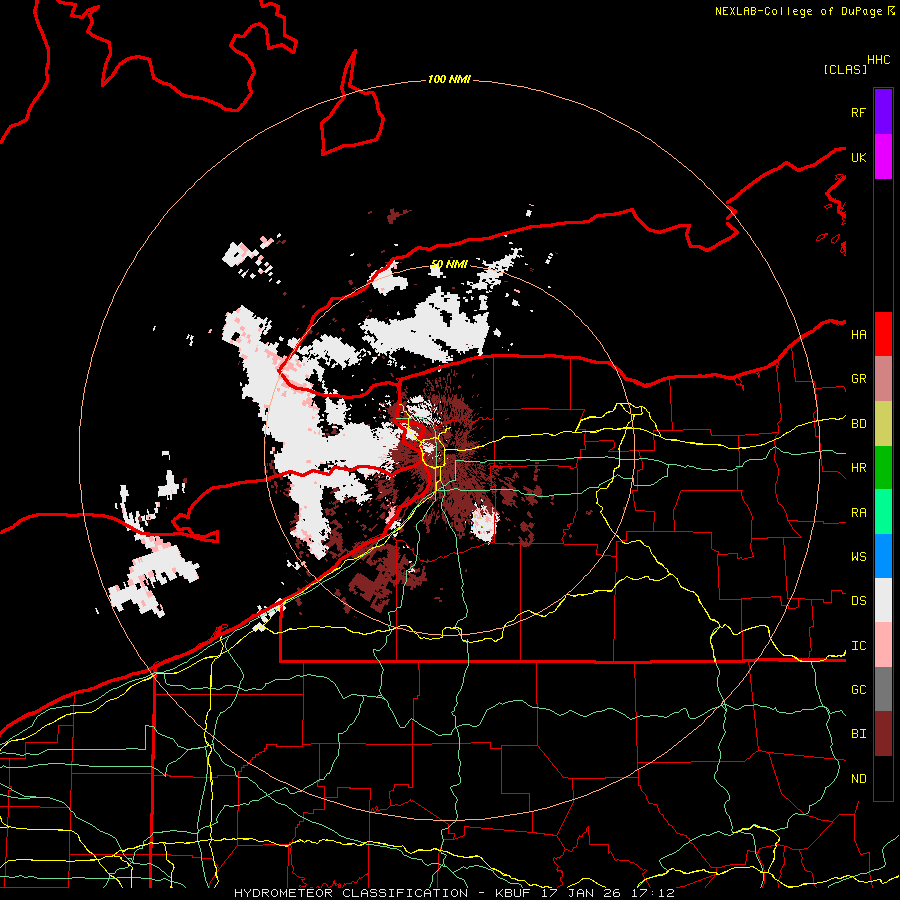Screen dimensions: 900x900
Task: Click the BD legend label
Action: [858, 424]
